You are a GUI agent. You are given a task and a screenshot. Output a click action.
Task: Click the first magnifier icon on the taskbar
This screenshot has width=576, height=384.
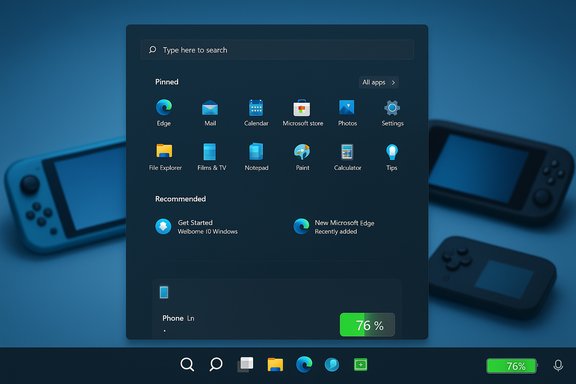187,365
